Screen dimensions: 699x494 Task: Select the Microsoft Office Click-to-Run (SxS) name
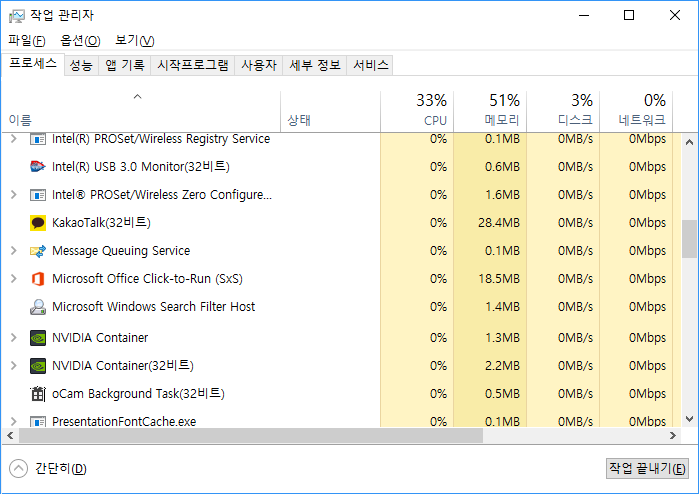(147, 279)
